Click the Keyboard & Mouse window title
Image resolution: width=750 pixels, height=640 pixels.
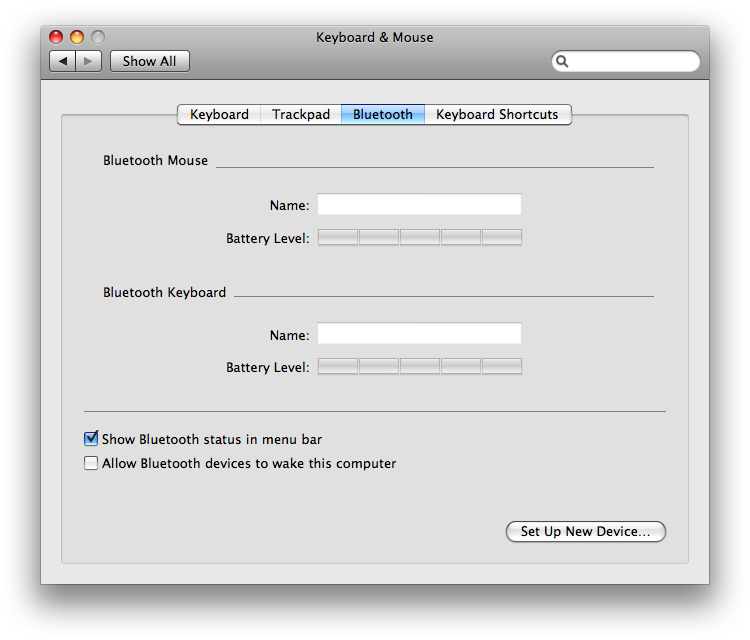[375, 37]
